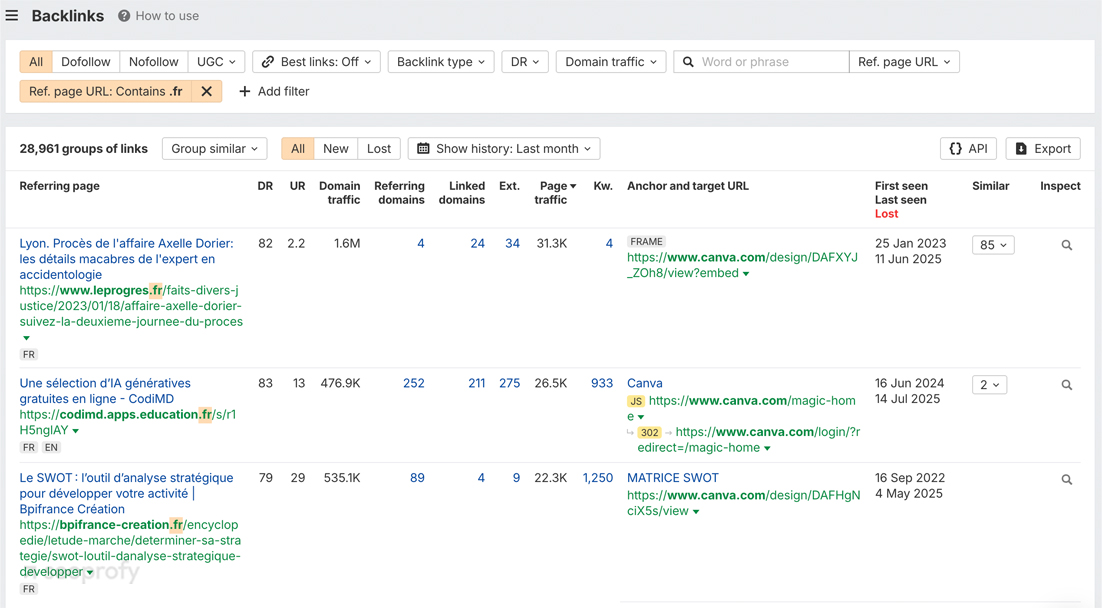Viewport: 1102px width, 608px height.
Task: Open the Backlink type dropdown
Action: [441, 62]
